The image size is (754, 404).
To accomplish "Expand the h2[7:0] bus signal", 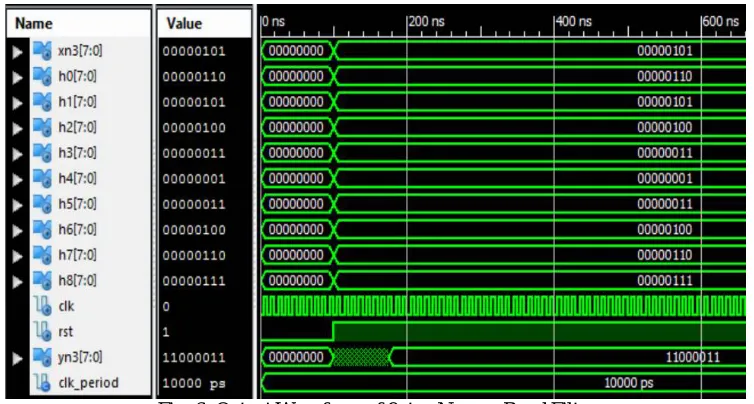I will tap(17, 128).
